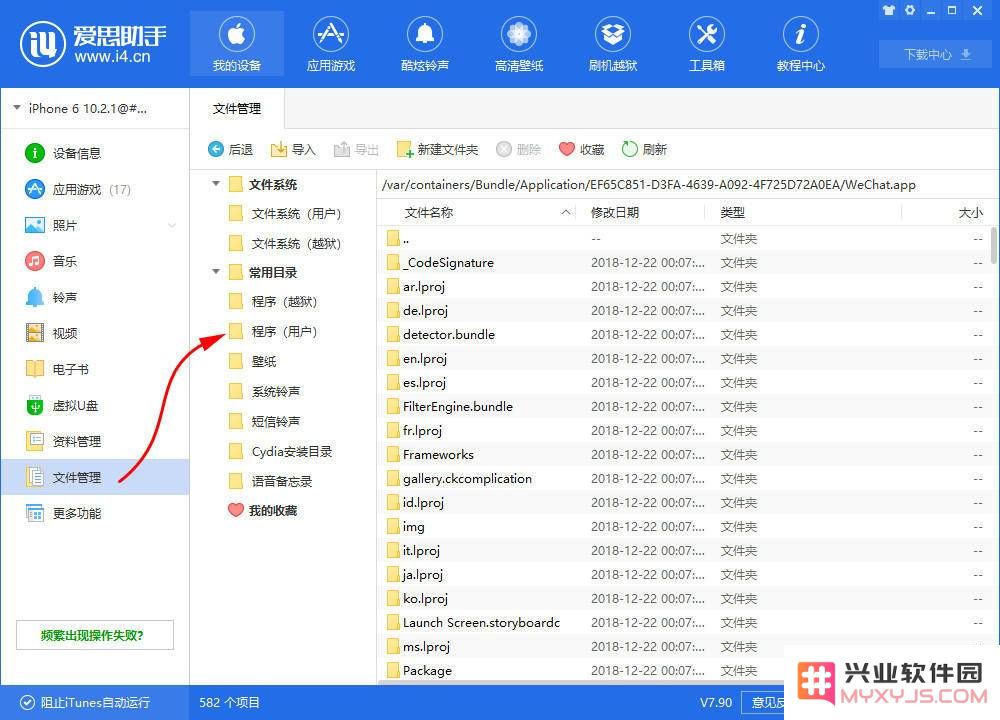Viewport: 1000px width, 720px height.
Task: Sort by 修改日期 column header
Action: [640, 213]
